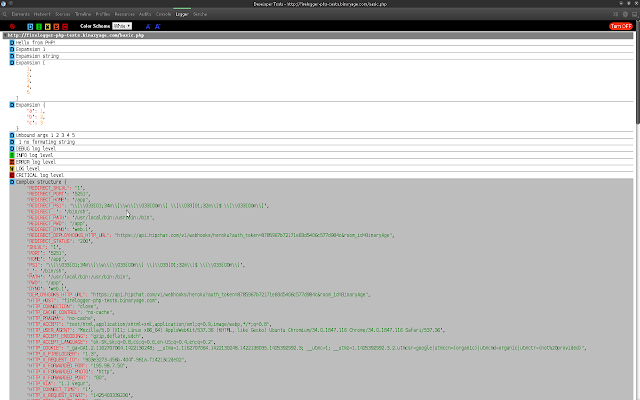
Task: Show the console drawer icon
Action: (x=615, y=14)
